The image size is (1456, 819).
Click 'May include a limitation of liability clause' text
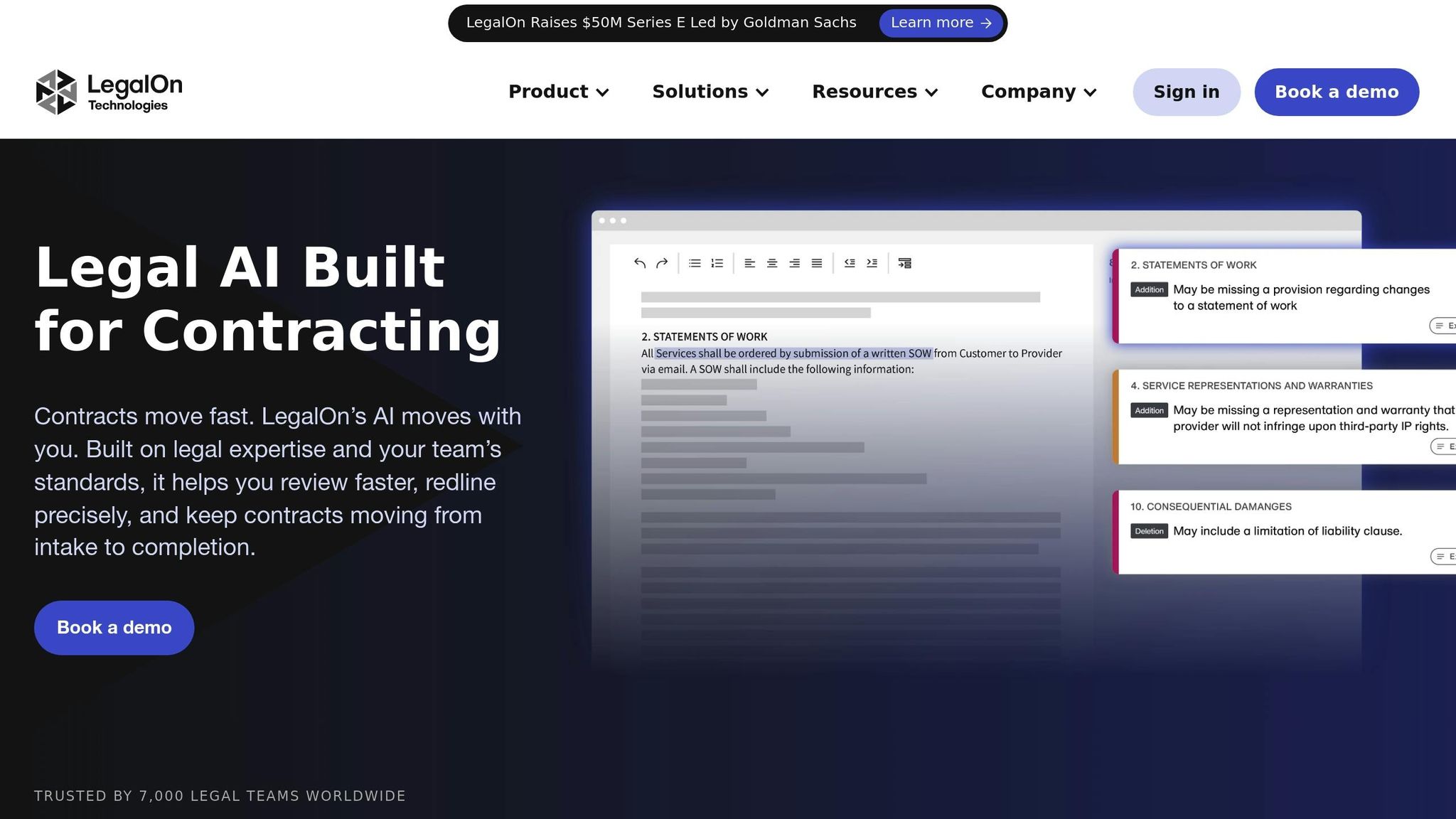(1288, 531)
